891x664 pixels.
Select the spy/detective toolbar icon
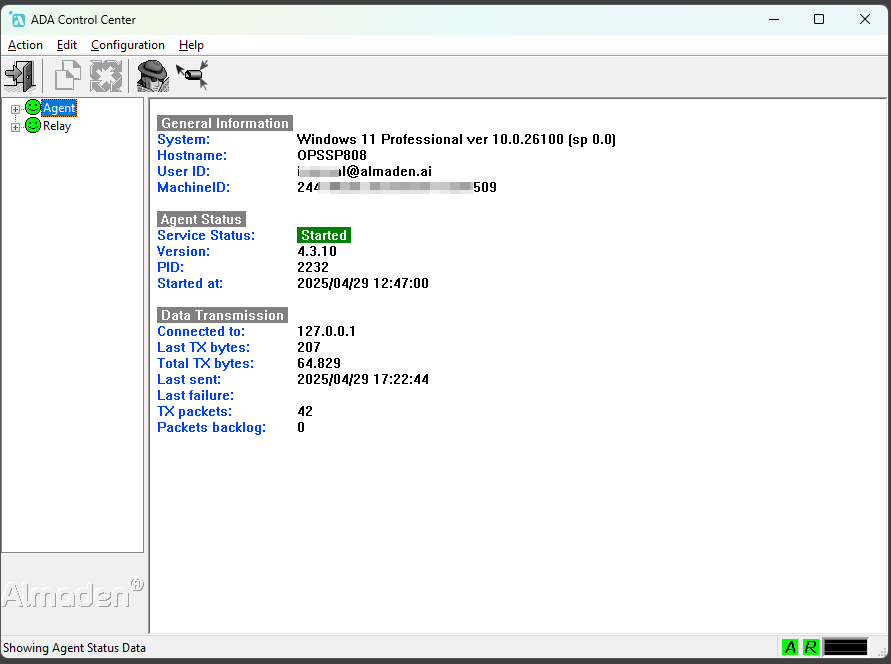[x=152, y=75]
